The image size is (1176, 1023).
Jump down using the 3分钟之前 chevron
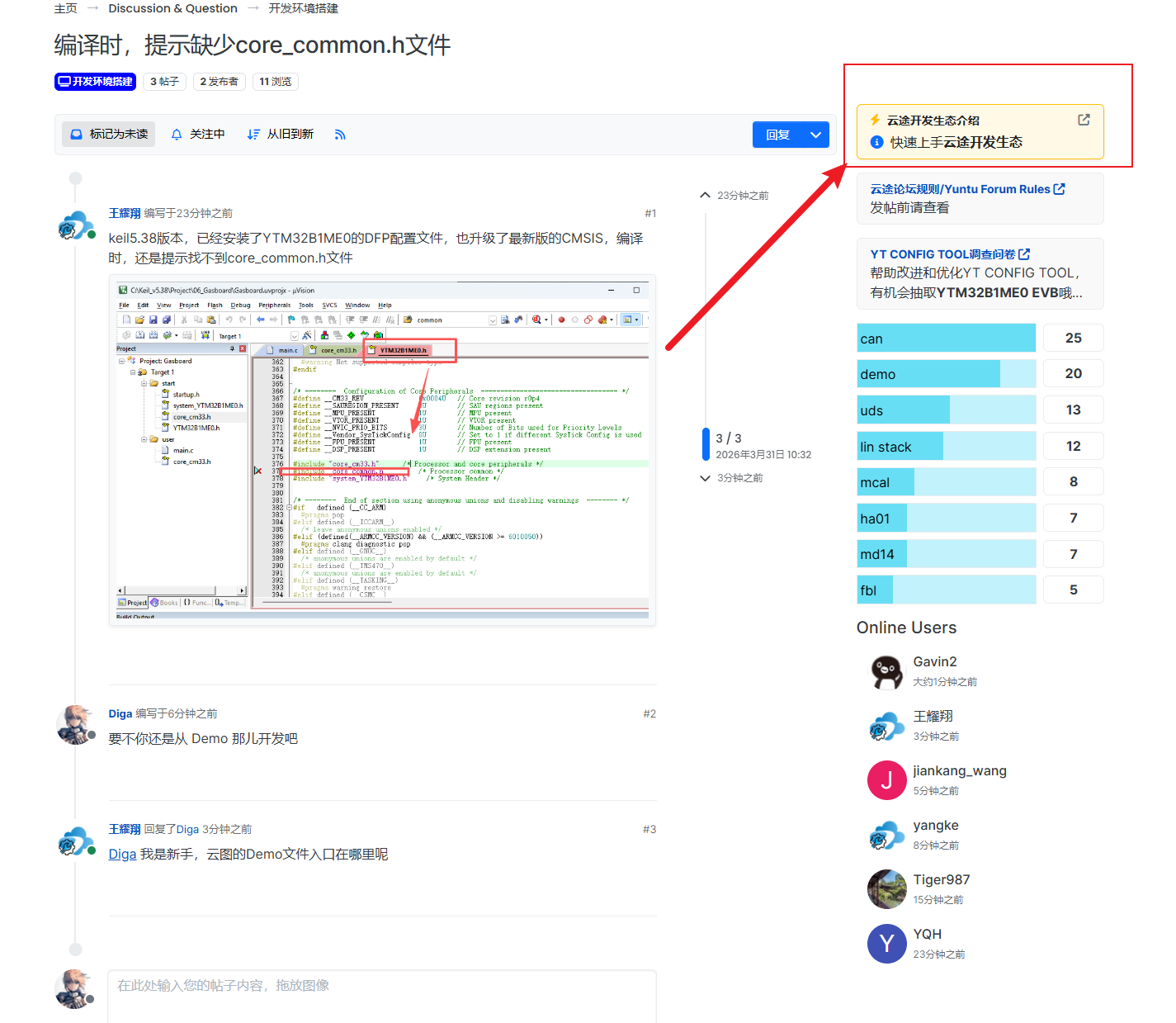point(705,478)
